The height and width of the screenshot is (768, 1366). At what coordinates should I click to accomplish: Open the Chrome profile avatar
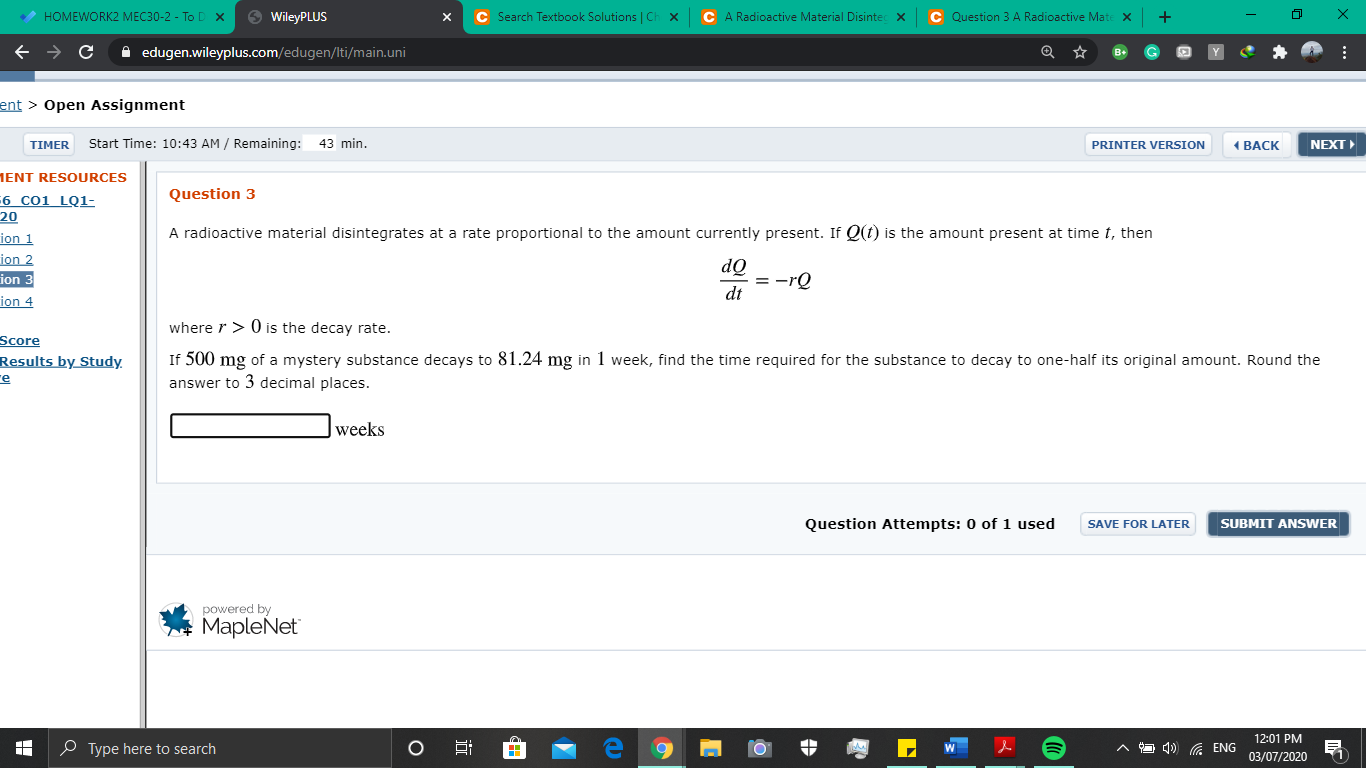[1311, 51]
